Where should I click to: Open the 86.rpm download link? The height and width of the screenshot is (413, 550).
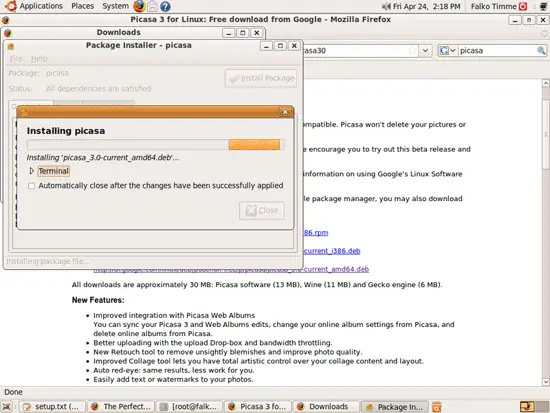tap(316, 233)
